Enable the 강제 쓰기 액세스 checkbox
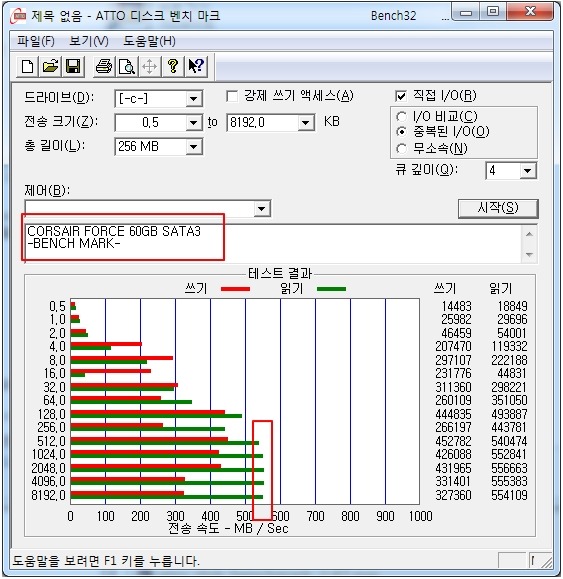563x579 pixels. pos(232,96)
